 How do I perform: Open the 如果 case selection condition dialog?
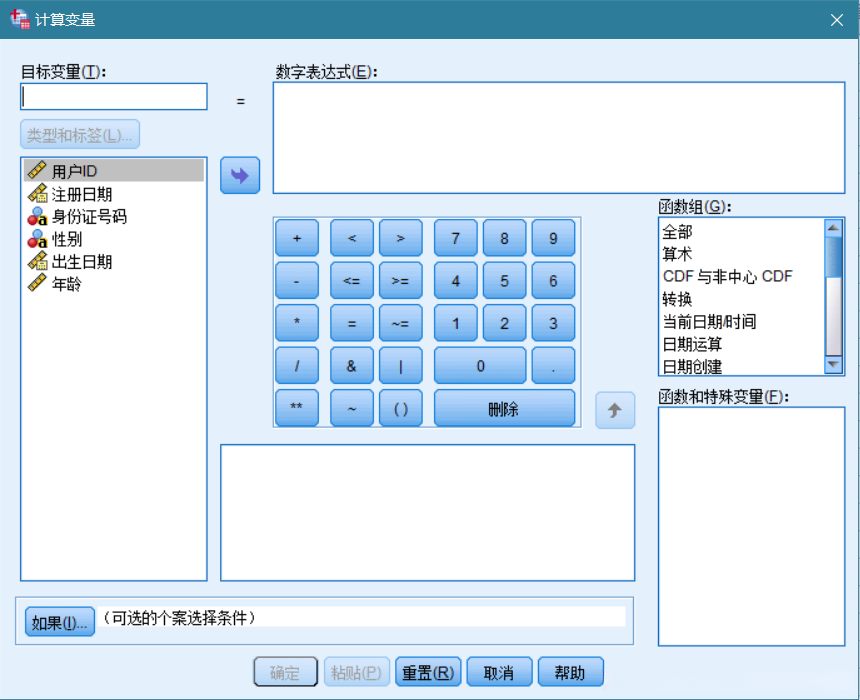tap(58, 621)
